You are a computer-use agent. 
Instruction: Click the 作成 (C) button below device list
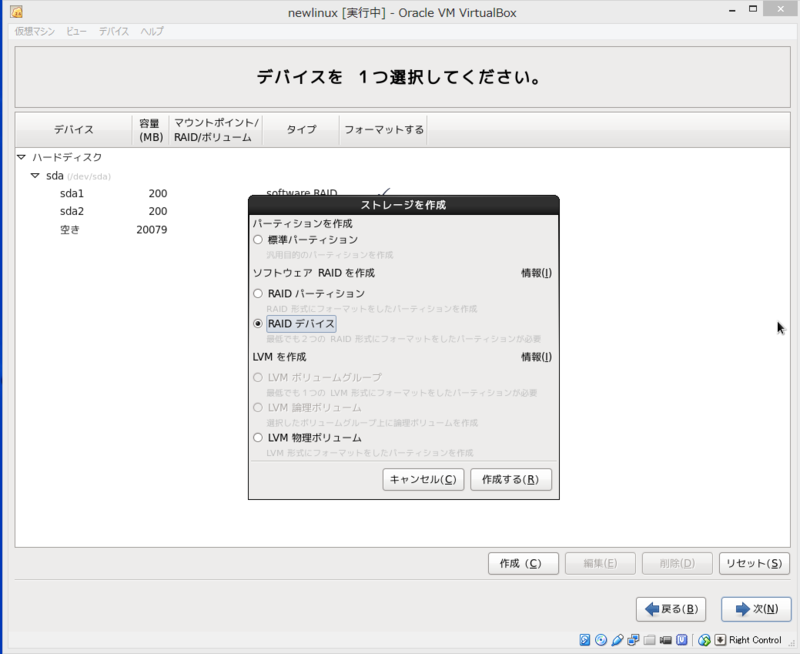tap(523, 564)
